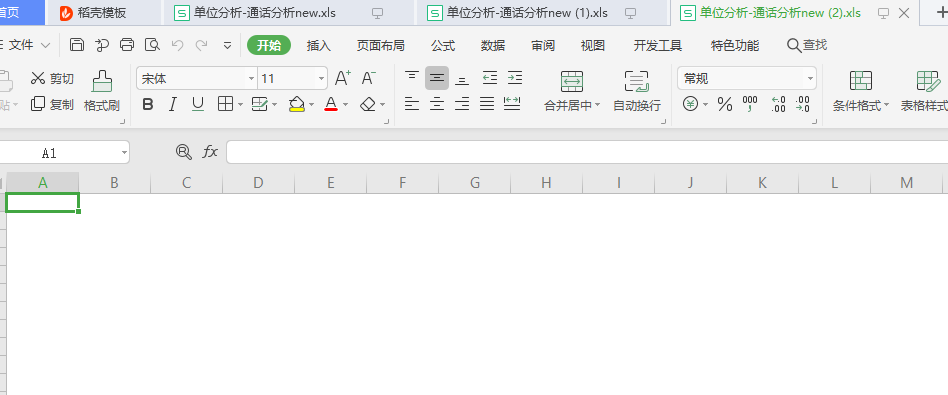
Task: Switch to the 数据 ribbon tab
Action: click(x=493, y=45)
